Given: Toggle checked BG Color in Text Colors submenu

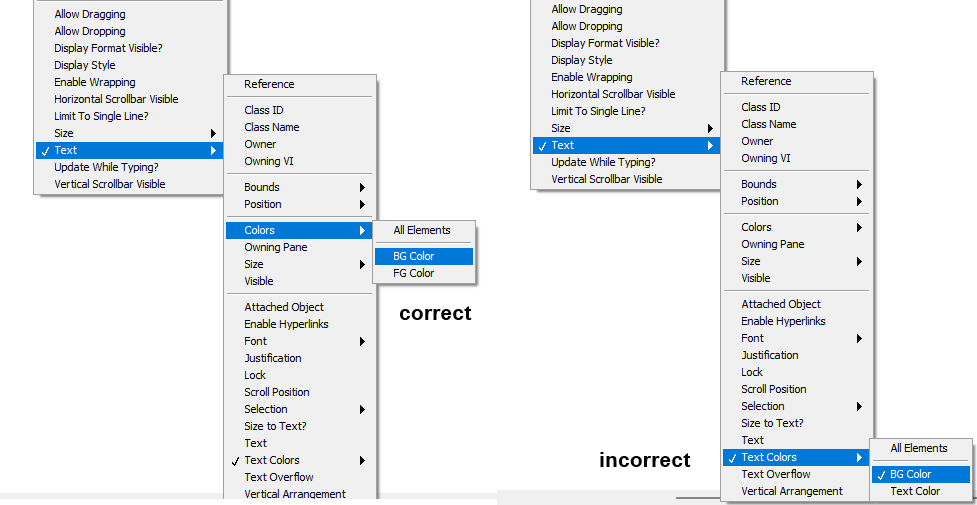Looking at the screenshot, I should 911,474.
